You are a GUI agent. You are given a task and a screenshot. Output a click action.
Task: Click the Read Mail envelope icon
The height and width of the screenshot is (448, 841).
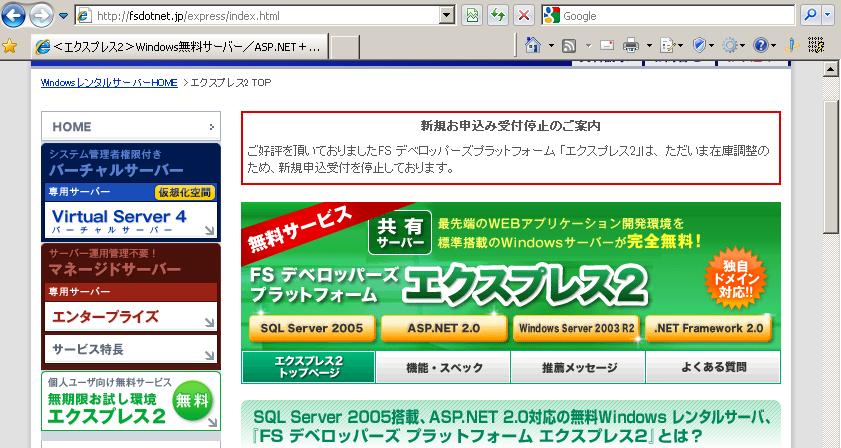607,46
